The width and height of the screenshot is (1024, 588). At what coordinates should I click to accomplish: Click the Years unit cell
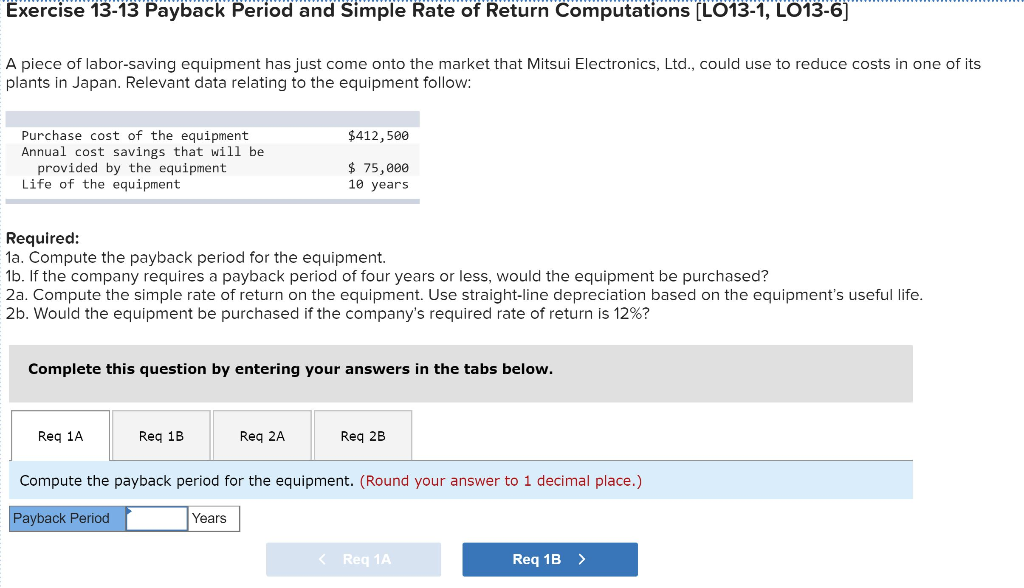tap(210, 519)
